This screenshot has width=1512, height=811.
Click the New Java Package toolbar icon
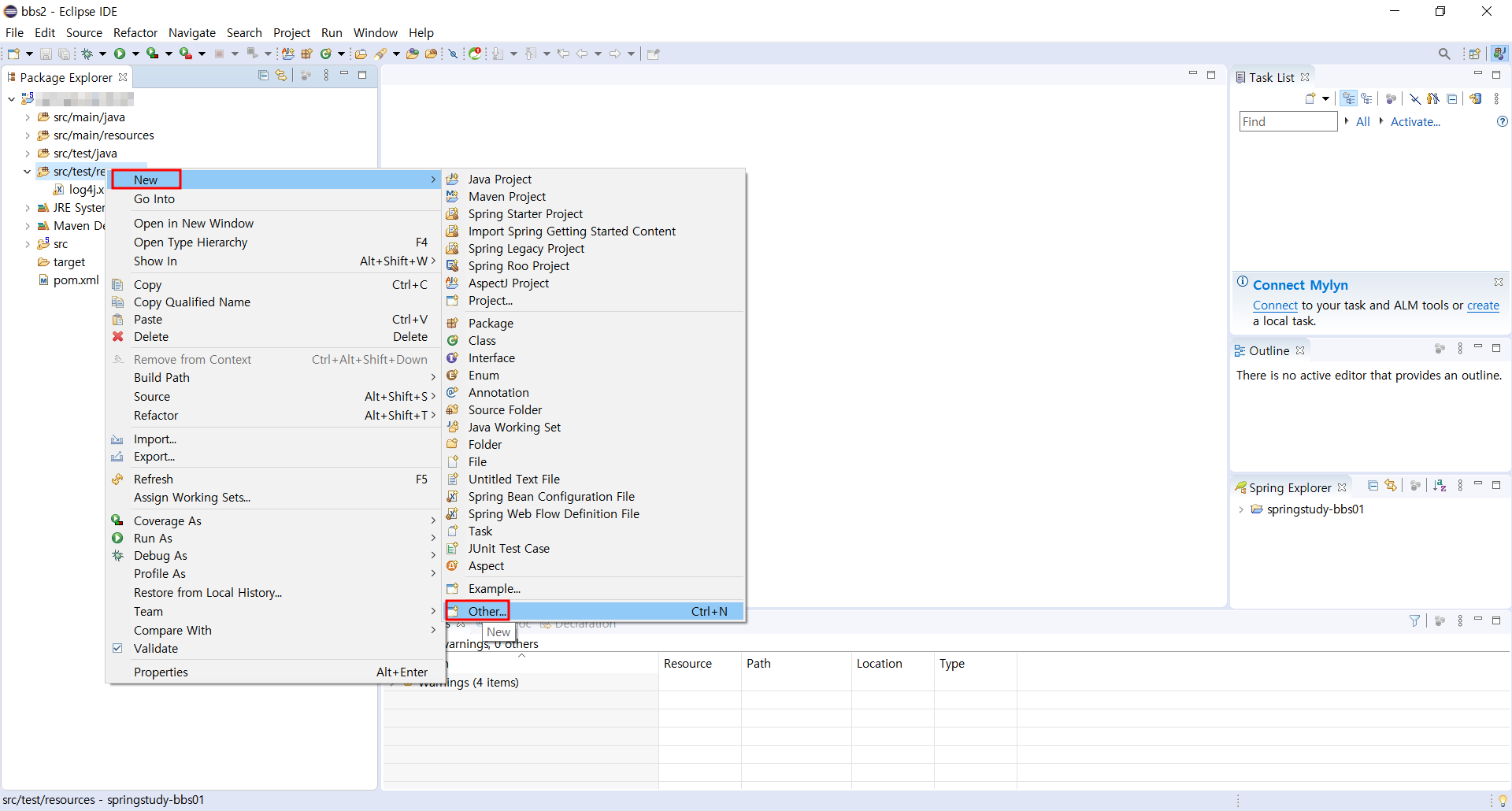[x=306, y=54]
